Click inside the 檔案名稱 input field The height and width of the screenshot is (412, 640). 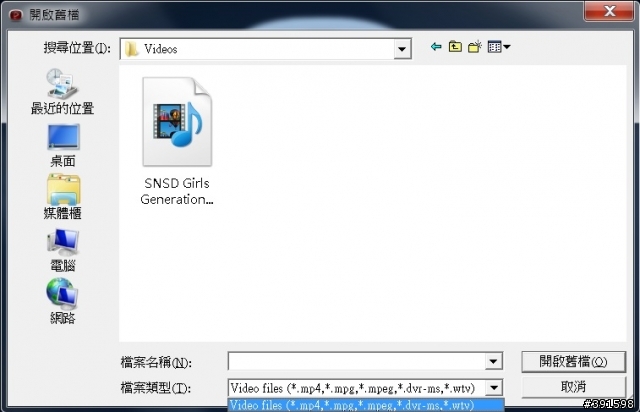357,361
